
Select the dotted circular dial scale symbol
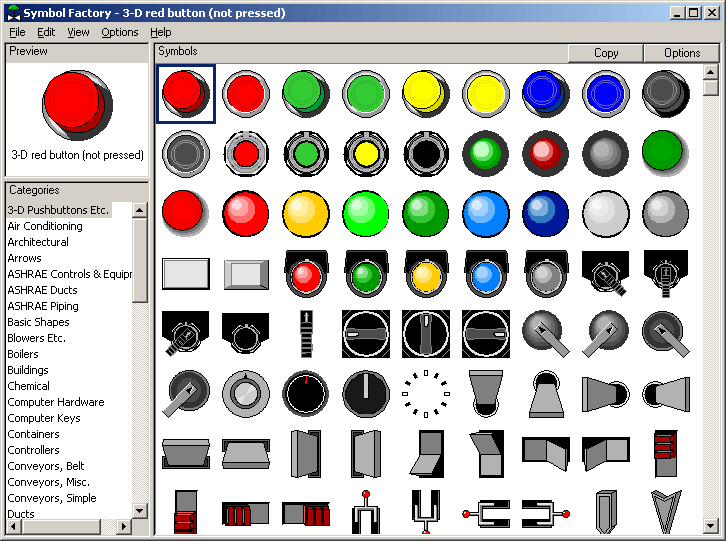coord(426,394)
